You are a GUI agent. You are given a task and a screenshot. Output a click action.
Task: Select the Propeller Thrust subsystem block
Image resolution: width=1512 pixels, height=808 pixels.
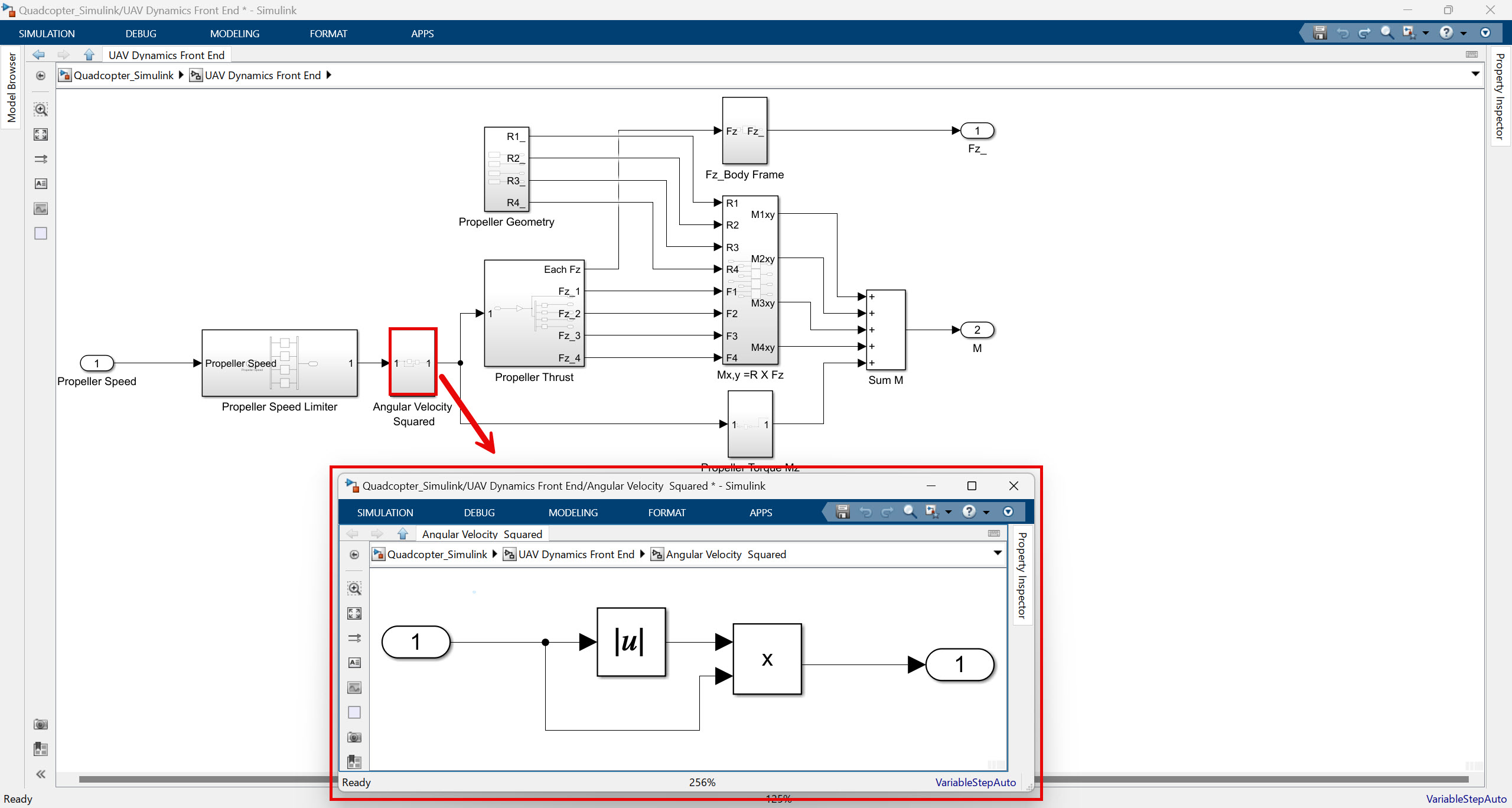(534, 313)
